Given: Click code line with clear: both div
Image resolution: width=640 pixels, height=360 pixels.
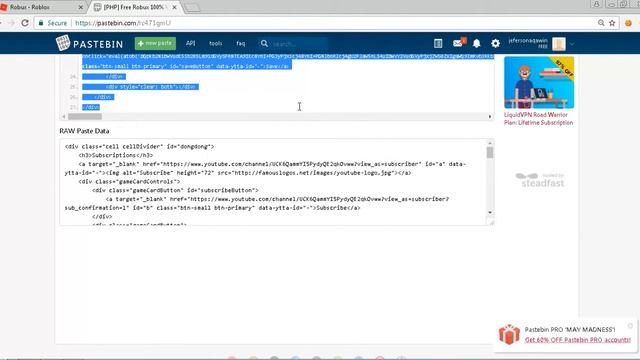Looking at the screenshot, I should pos(140,87).
